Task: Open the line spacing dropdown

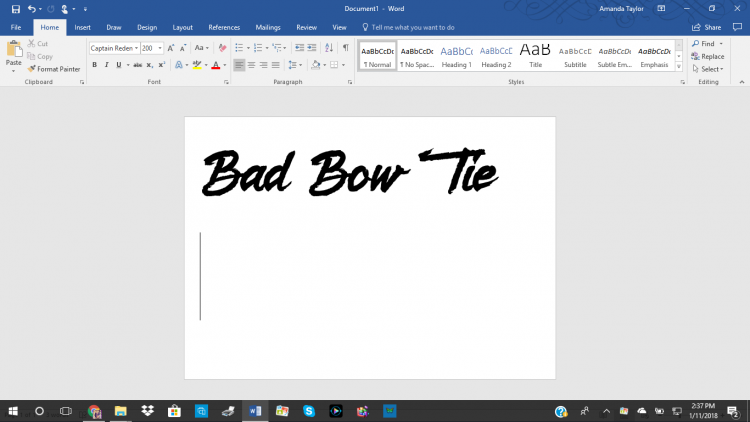Action: 295,65
